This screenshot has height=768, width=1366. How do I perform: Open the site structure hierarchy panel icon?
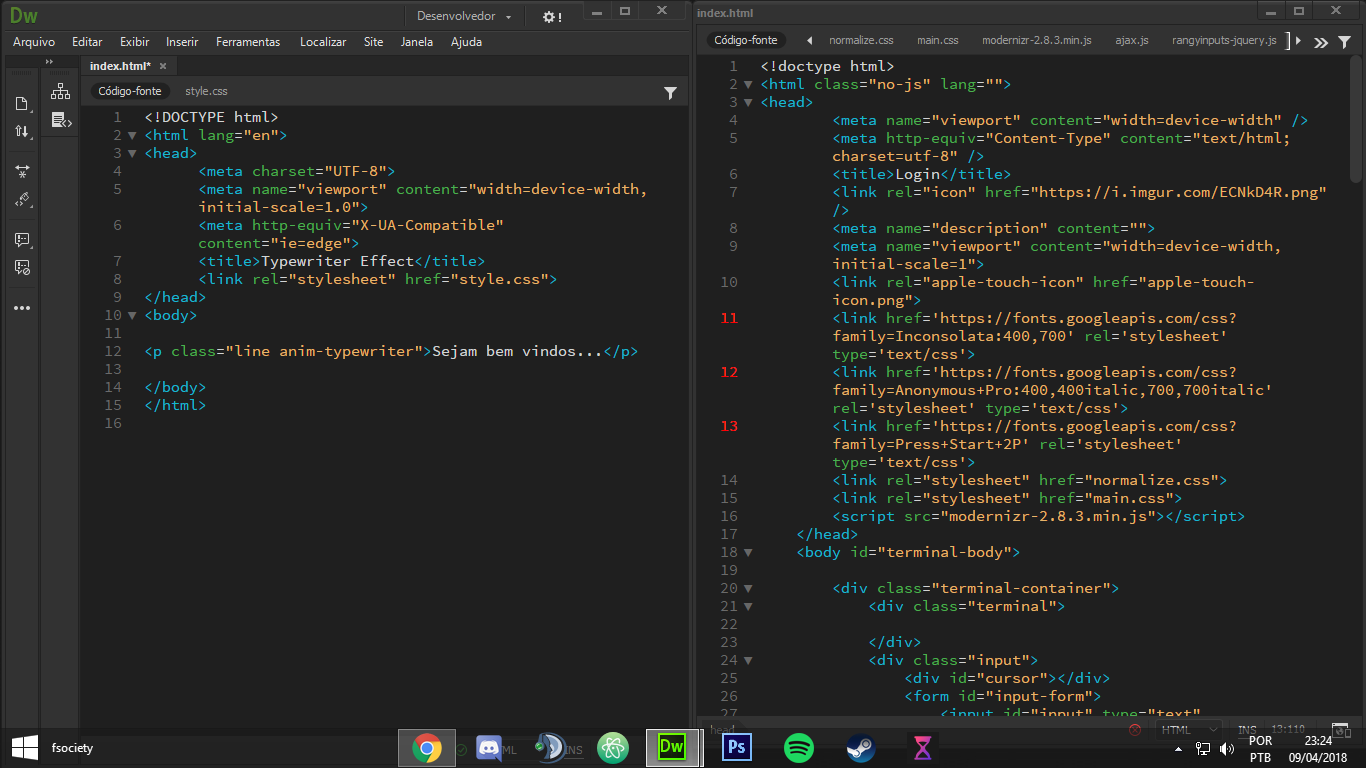coord(61,92)
